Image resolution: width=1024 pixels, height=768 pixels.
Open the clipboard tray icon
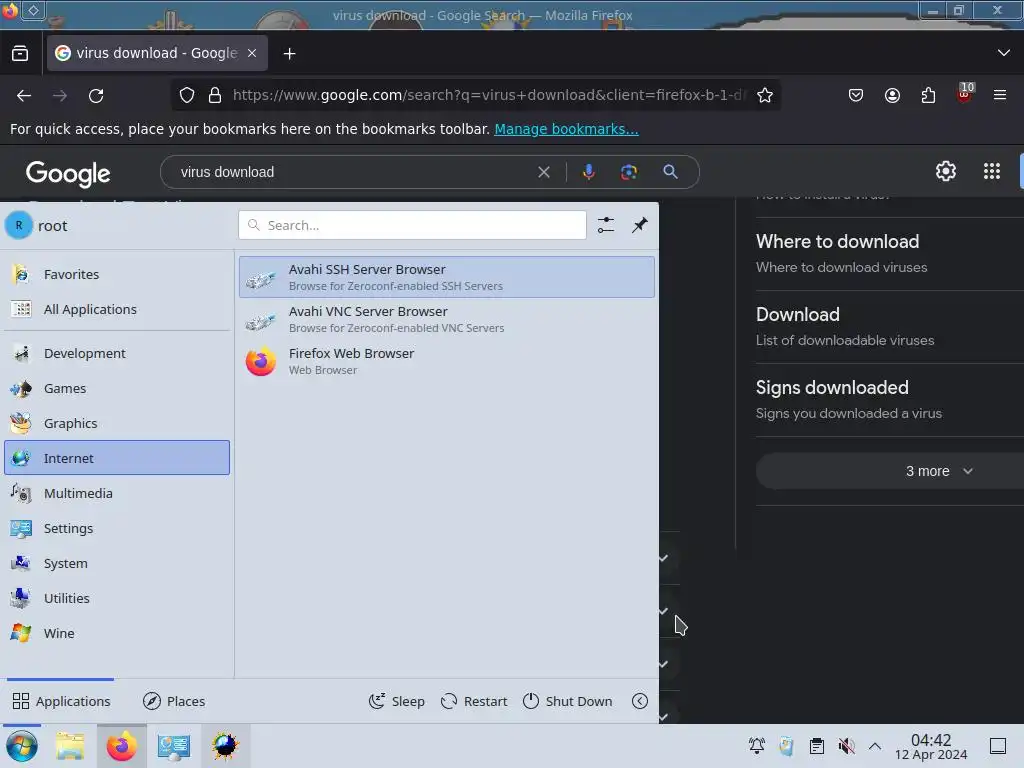816,746
